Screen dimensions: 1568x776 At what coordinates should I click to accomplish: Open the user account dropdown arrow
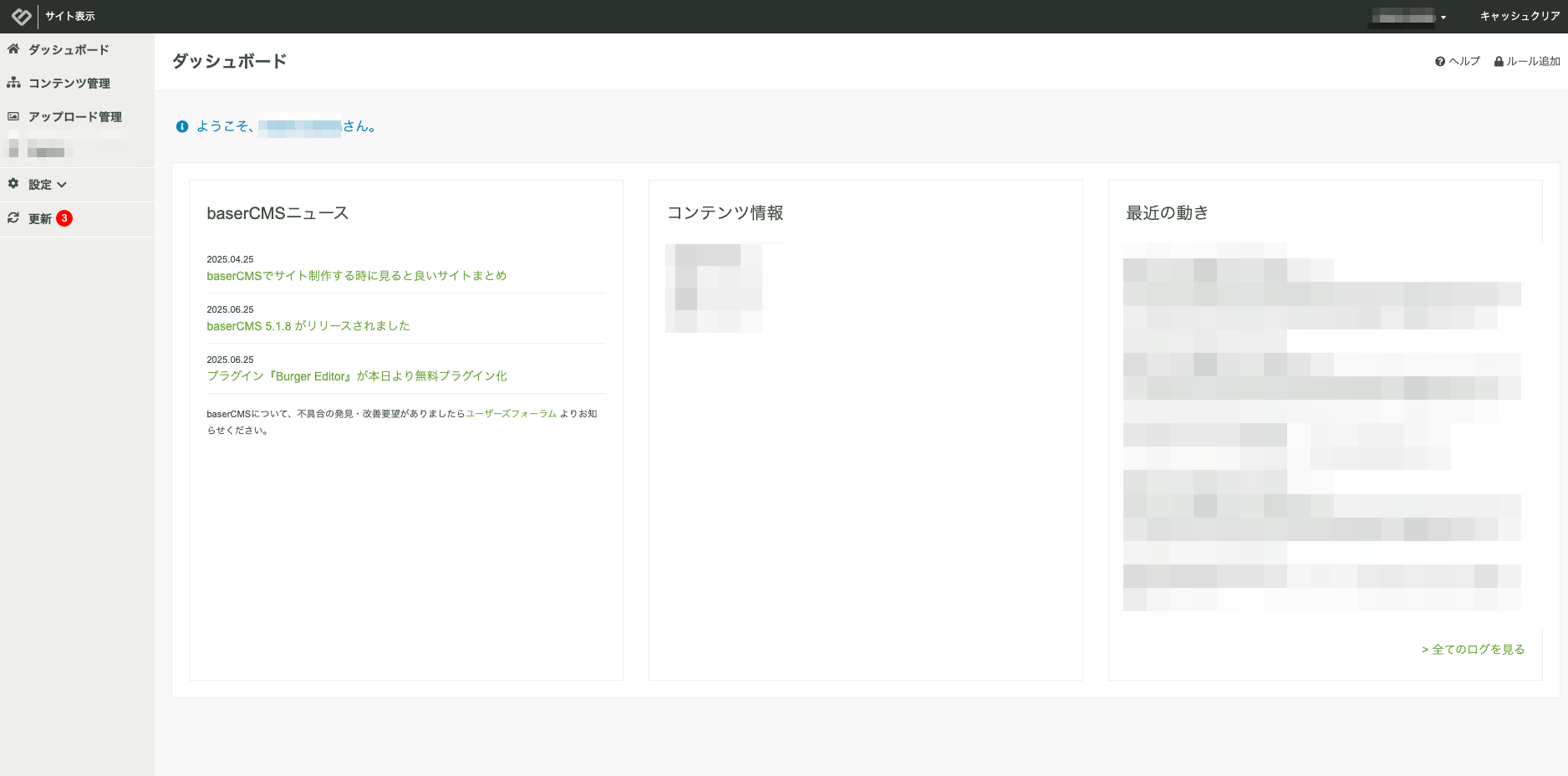pyautogui.click(x=1443, y=18)
